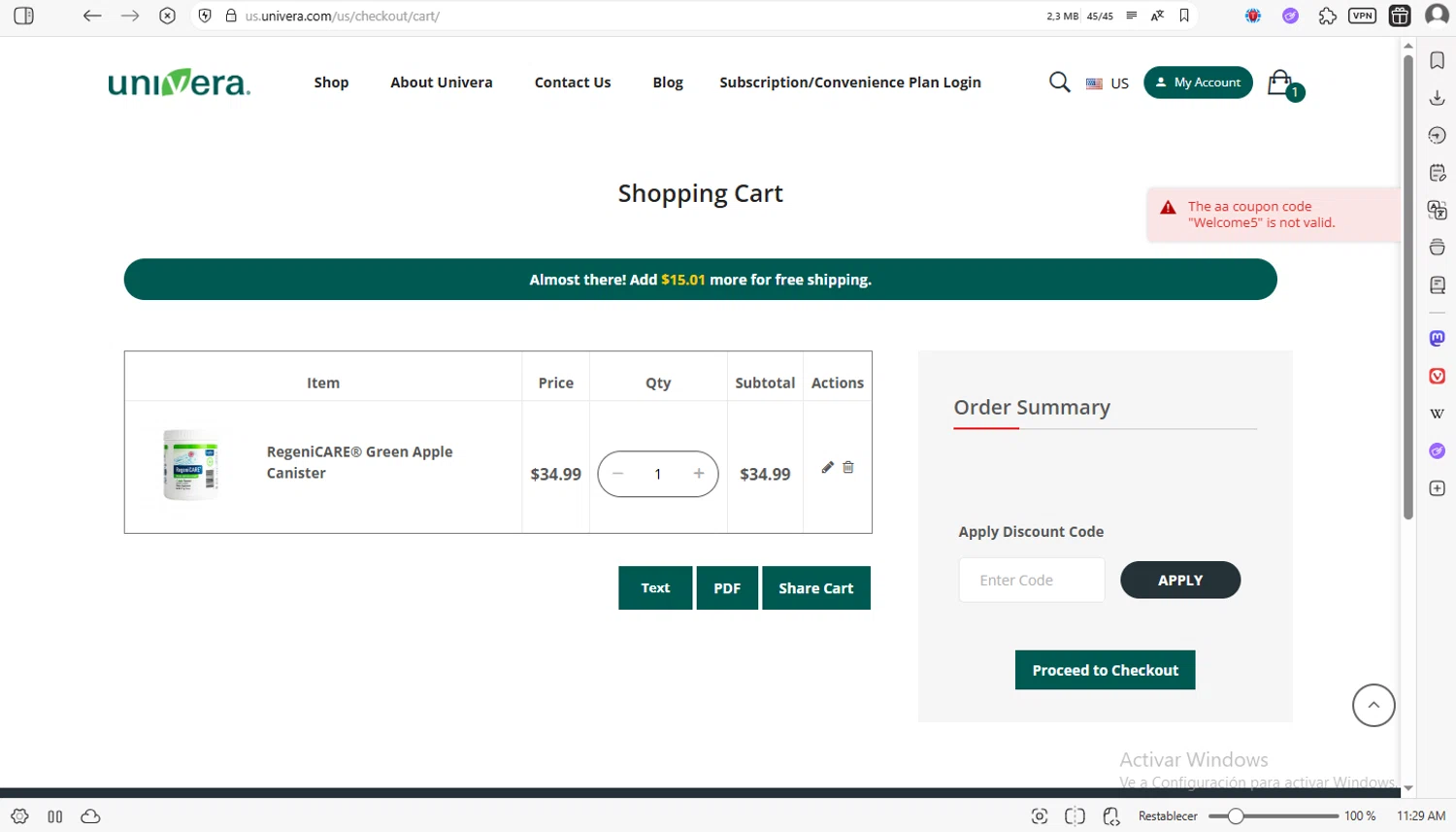Open Notes panel in sidebar

point(1438,173)
